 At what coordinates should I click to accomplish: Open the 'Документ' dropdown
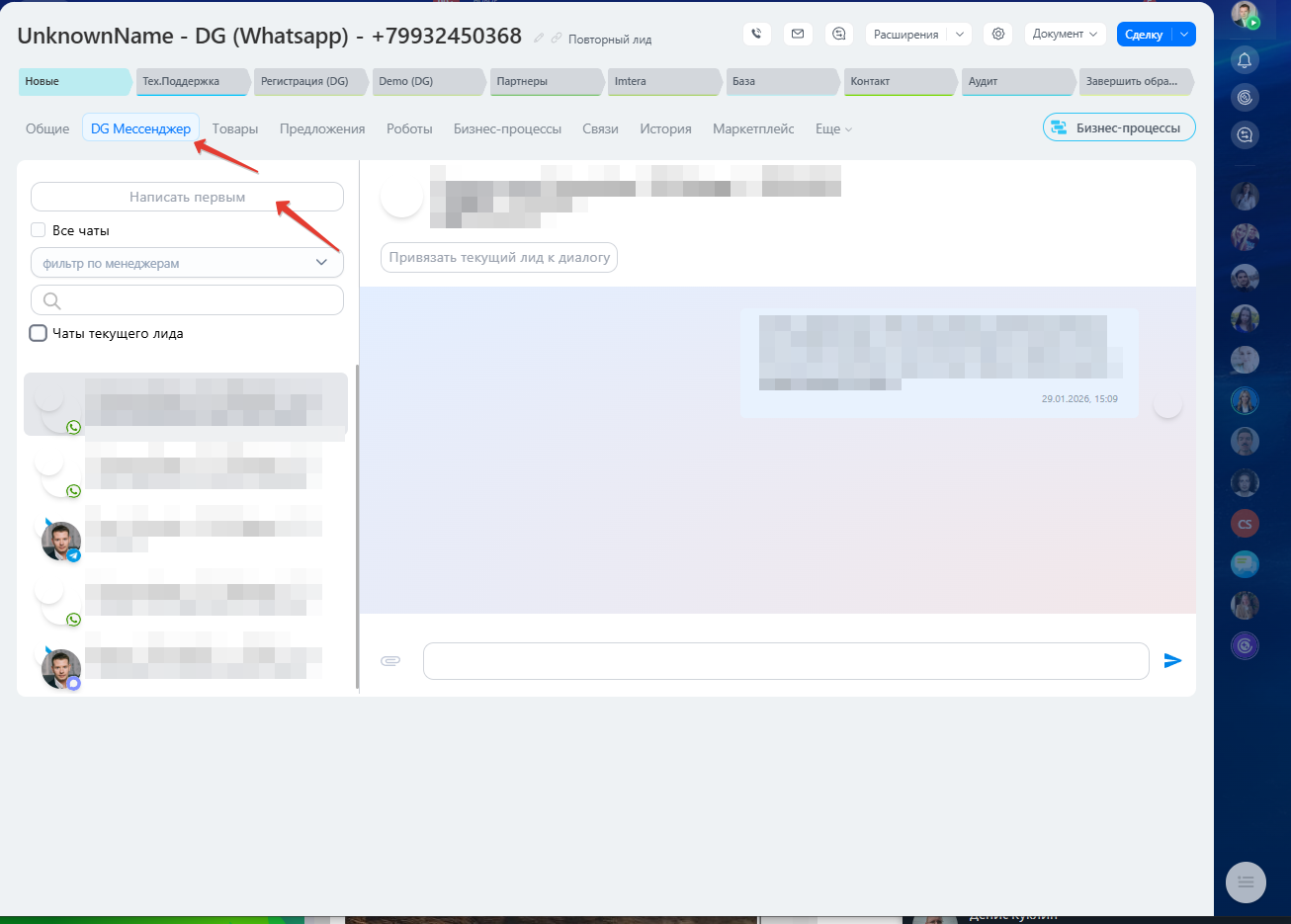coord(1065,34)
